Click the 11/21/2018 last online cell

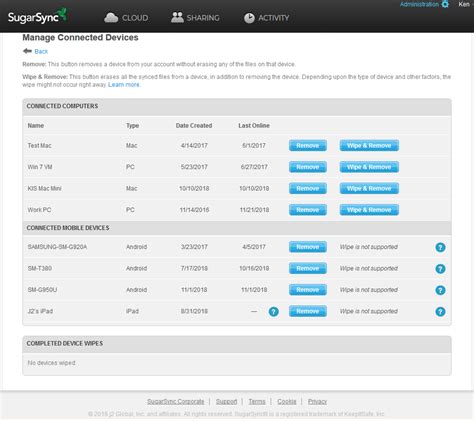click(x=254, y=210)
